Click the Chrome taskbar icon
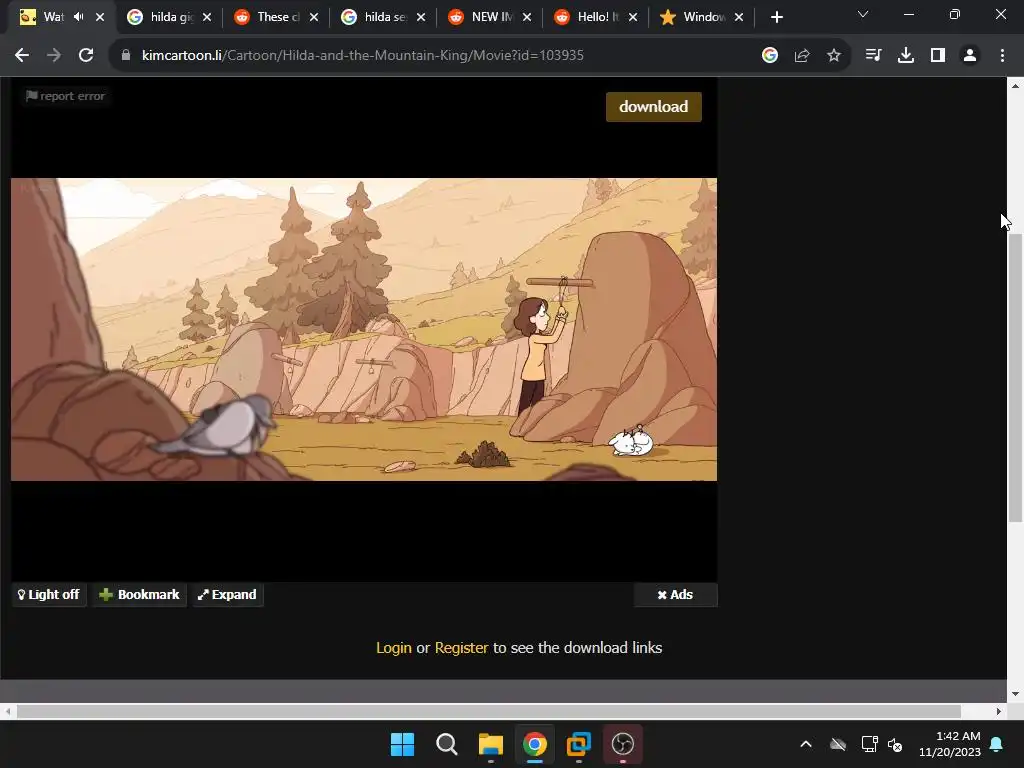The width and height of the screenshot is (1024, 768). [x=534, y=744]
